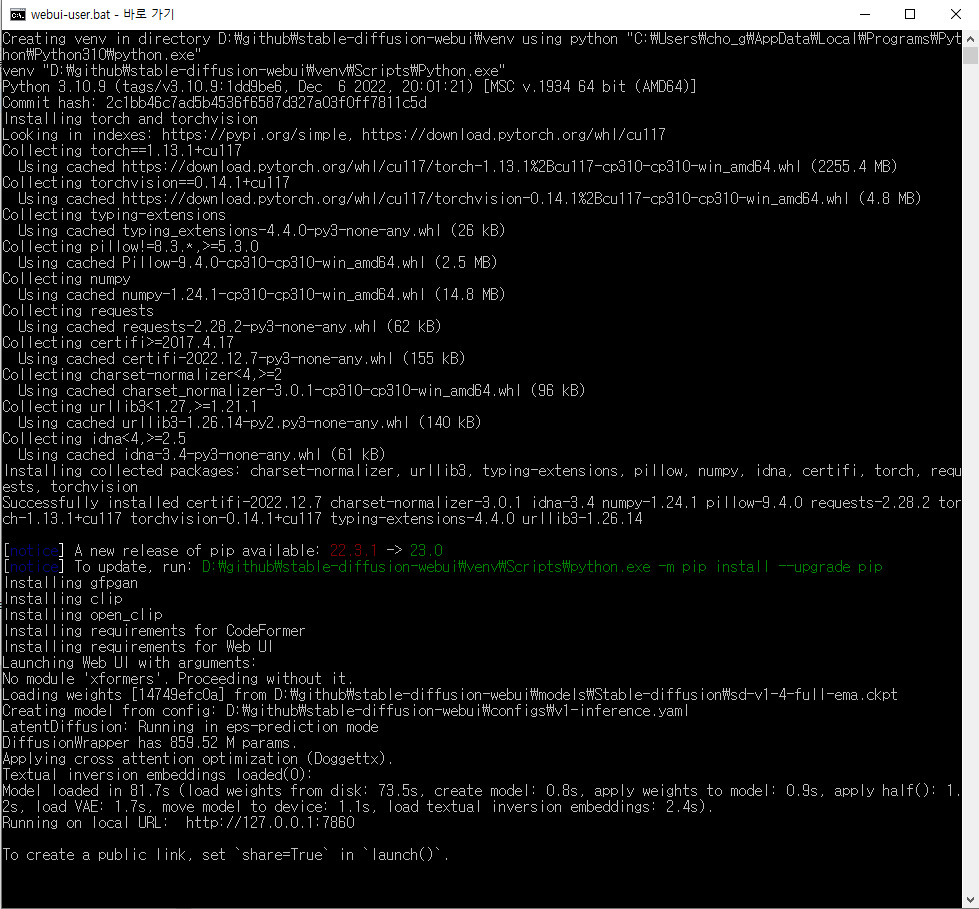
Task: Click 'Using cached urllib3-1.26.14' wheel line
Action: [250, 423]
